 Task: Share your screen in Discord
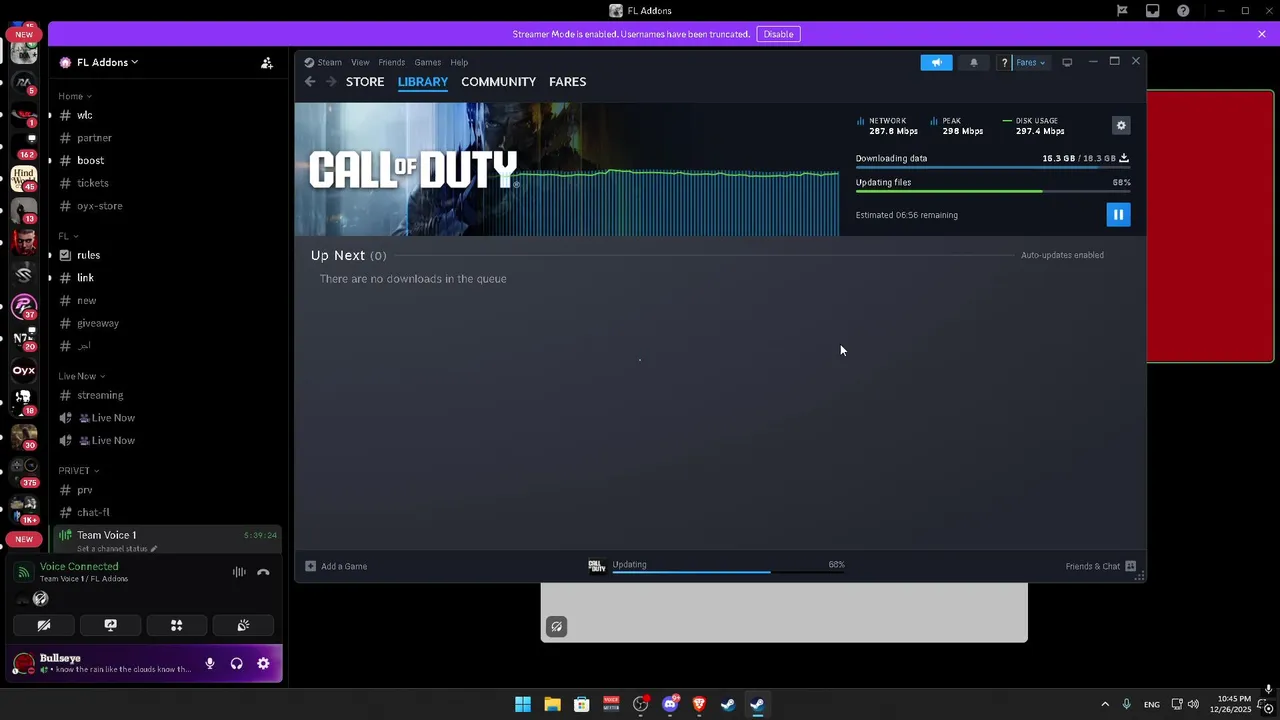pos(110,625)
